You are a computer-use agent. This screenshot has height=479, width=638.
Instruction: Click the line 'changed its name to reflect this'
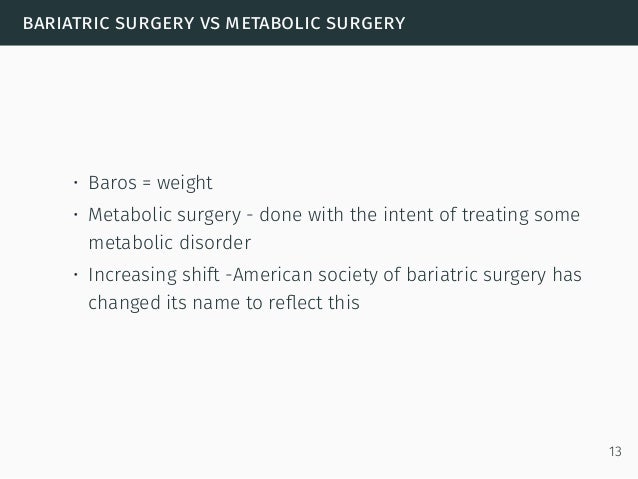coord(224,303)
